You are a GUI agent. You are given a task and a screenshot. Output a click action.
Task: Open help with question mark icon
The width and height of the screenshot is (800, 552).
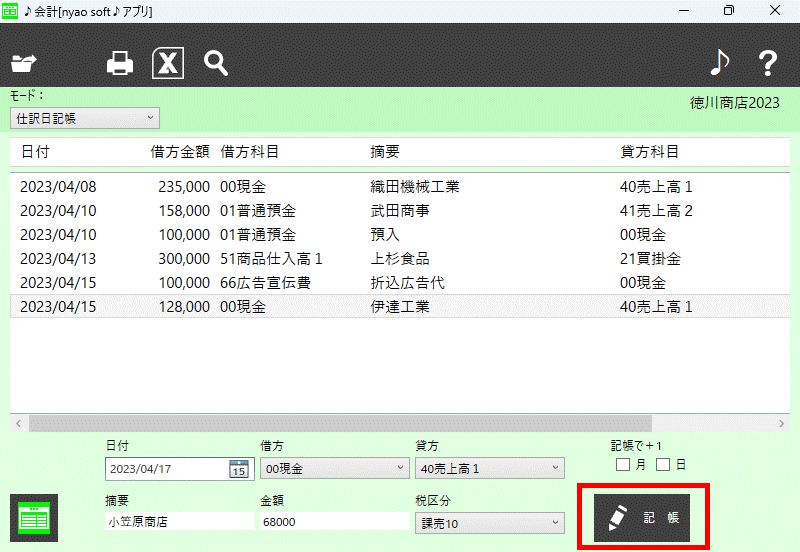(767, 64)
